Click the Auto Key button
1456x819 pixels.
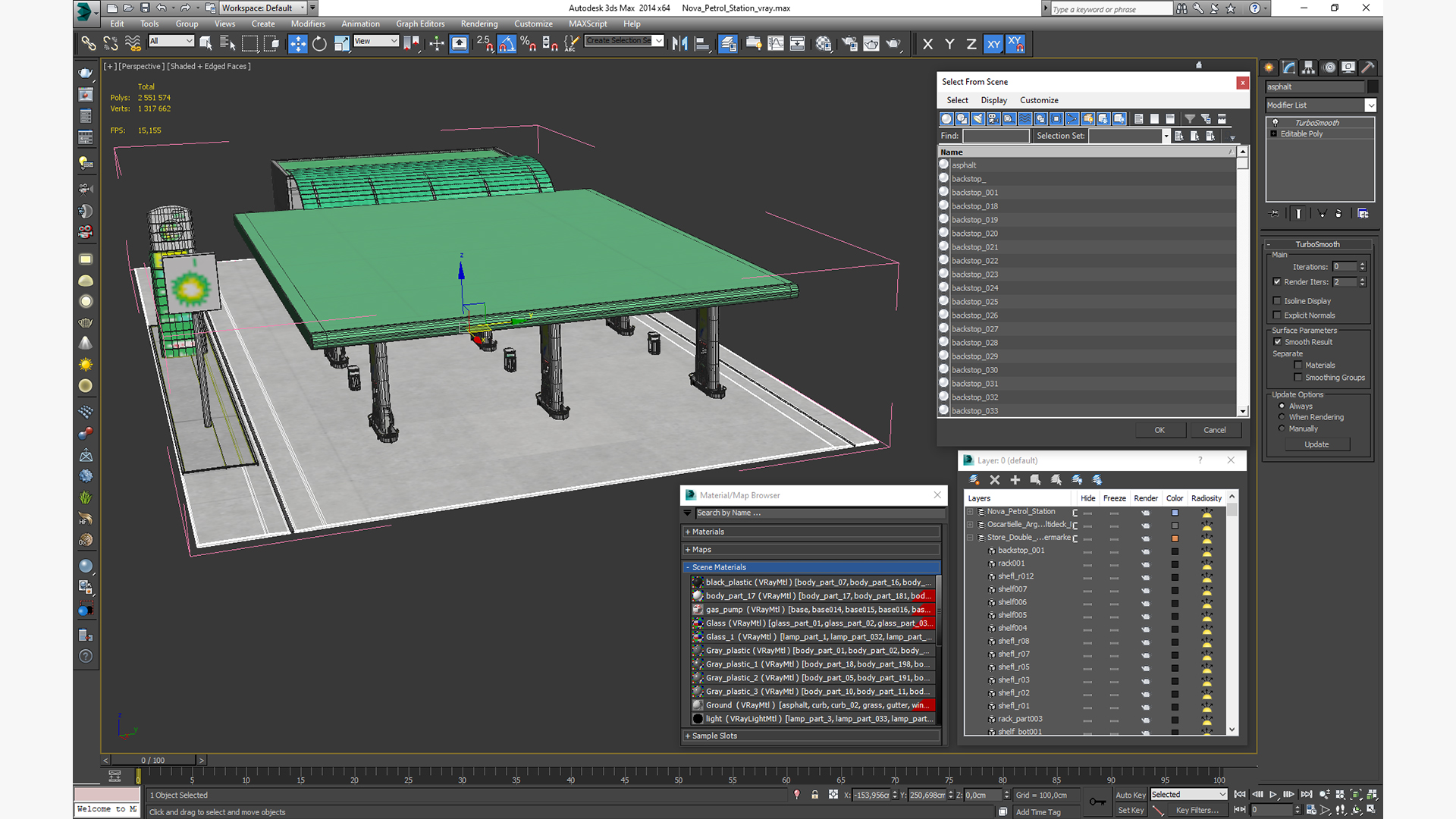1131,795
